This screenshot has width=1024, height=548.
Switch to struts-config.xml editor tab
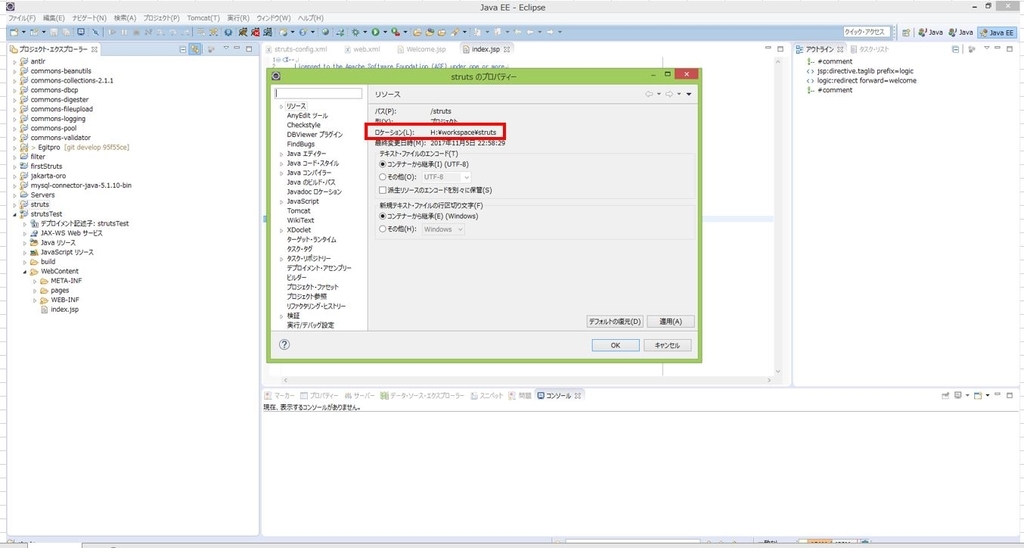click(296, 49)
